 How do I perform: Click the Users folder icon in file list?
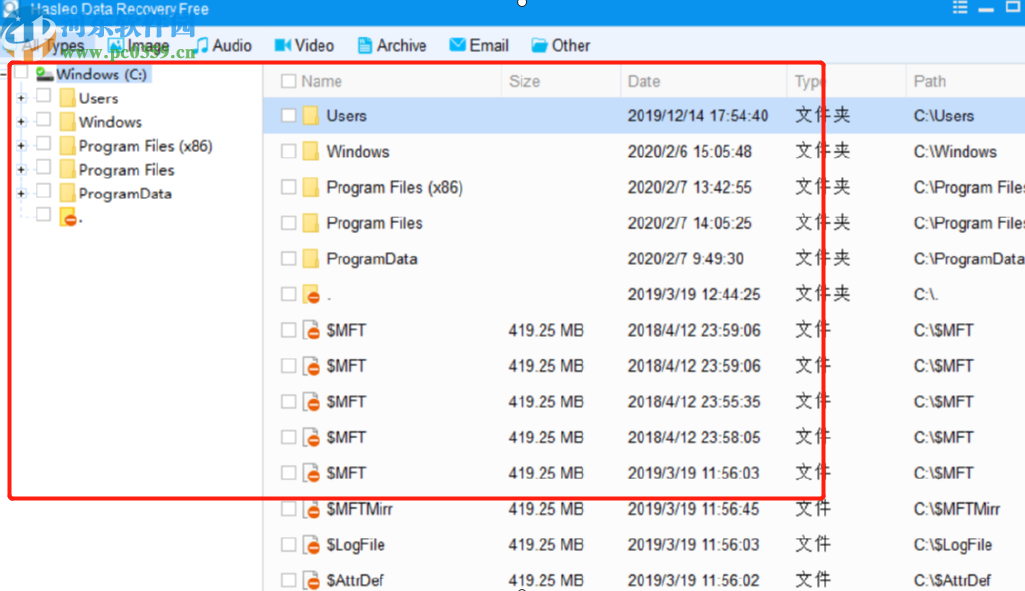point(311,116)
